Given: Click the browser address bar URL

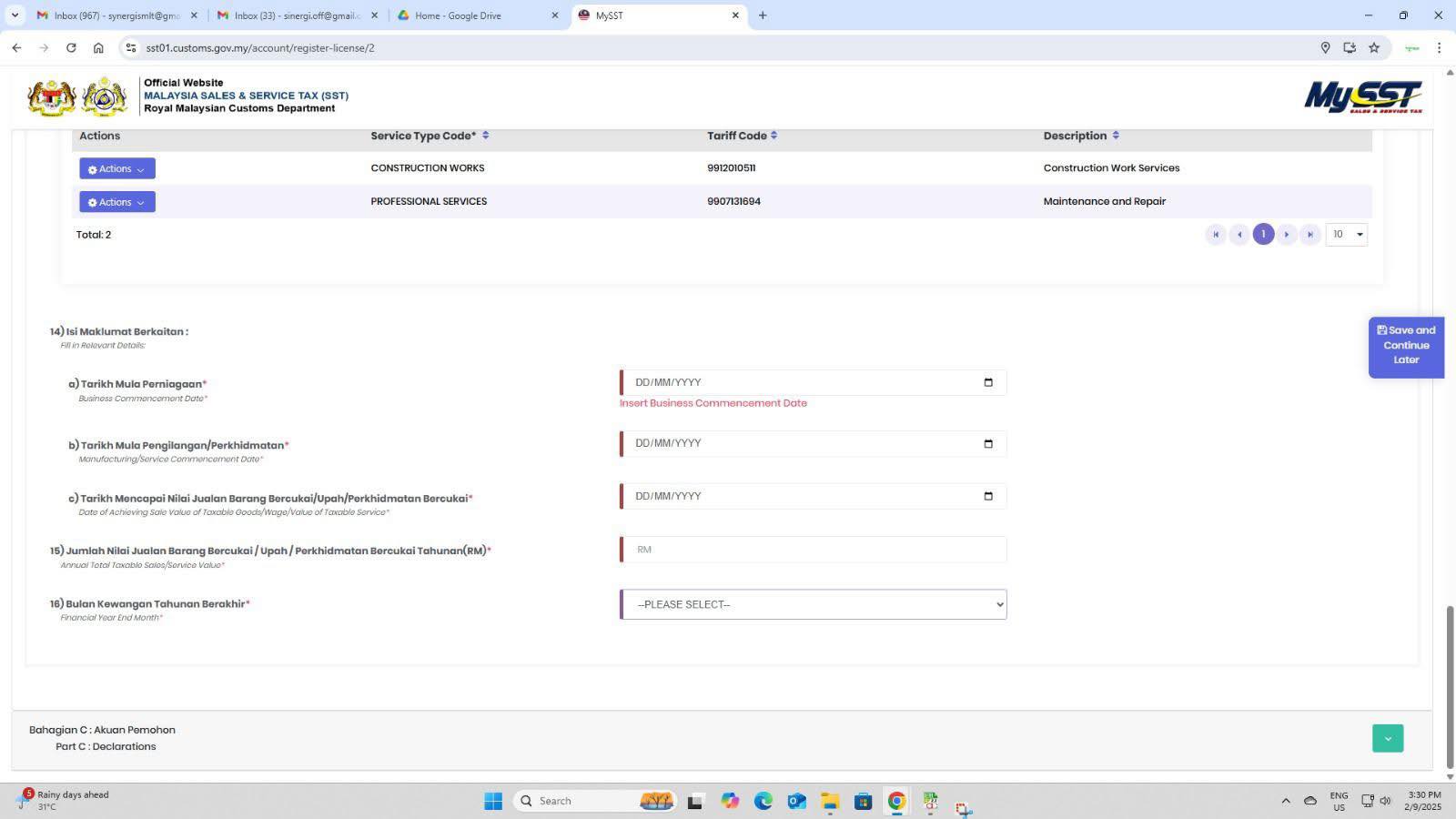Looking at the screenshot, I should coord(260,47).
